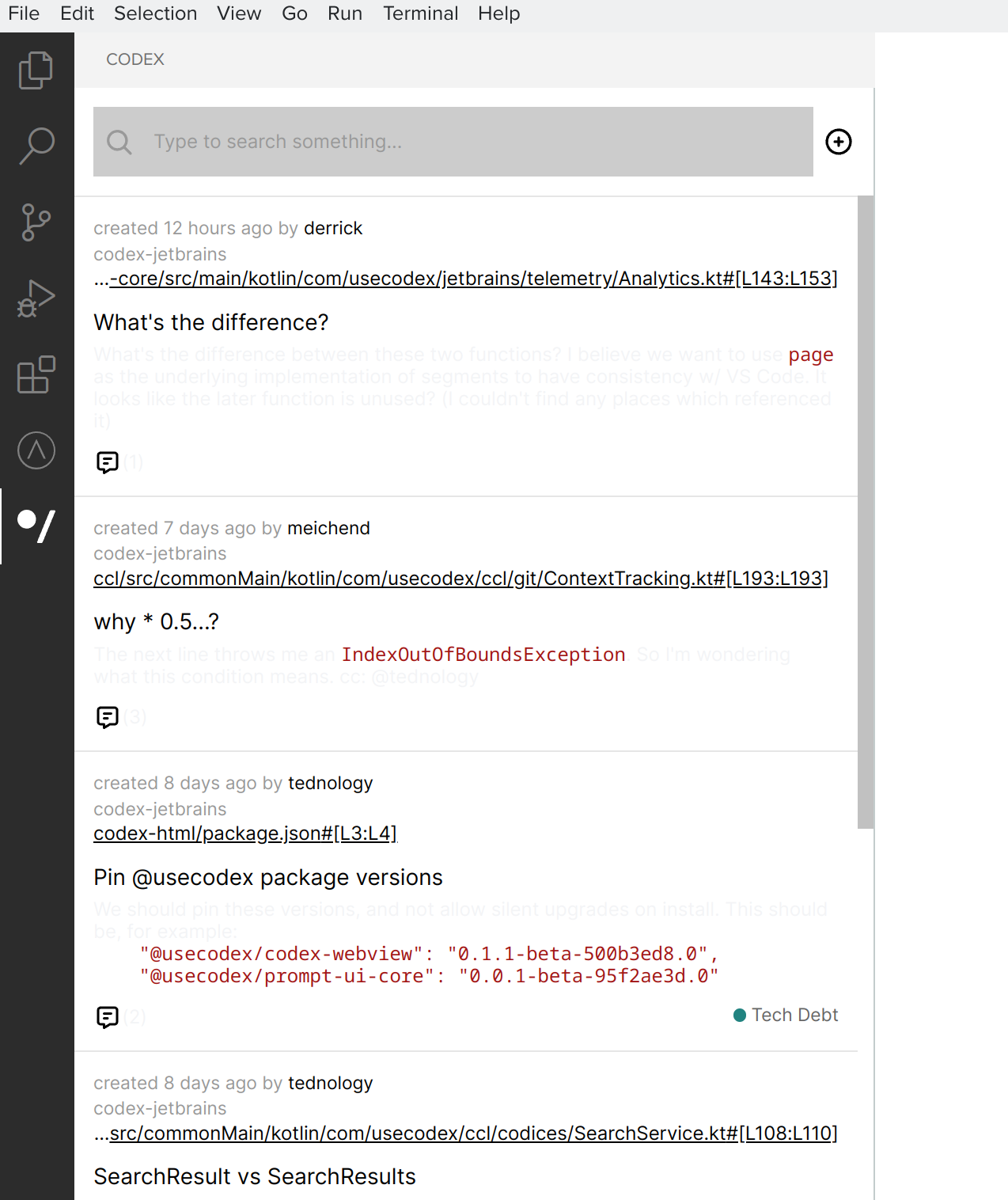Click author tednology on SearchService entry
1008x1200 pixels.
point(330,1083)
